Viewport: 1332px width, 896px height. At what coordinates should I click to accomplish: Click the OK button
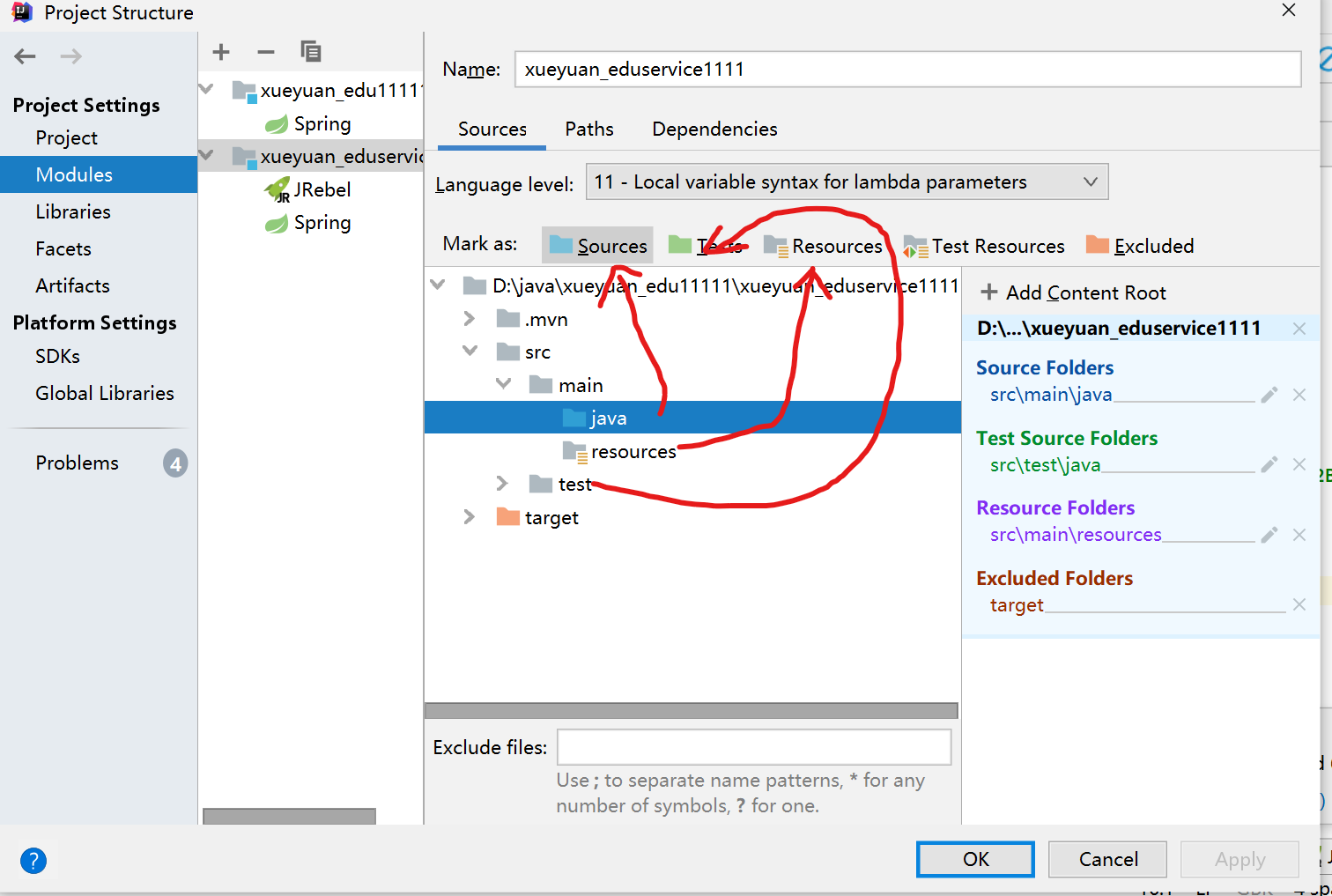[976, 859]
